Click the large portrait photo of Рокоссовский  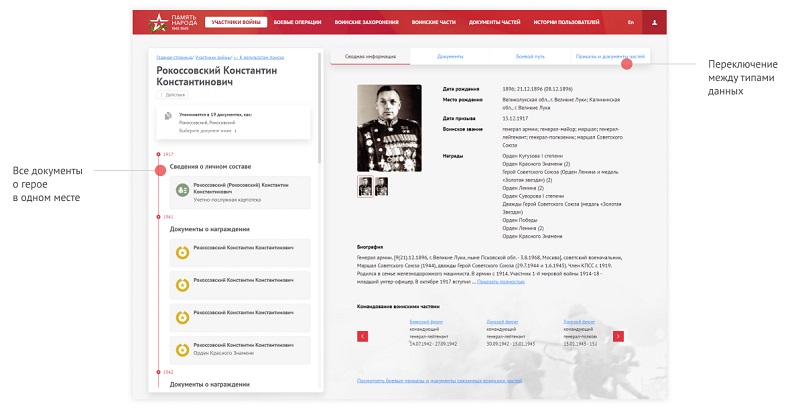click(389, 128)
